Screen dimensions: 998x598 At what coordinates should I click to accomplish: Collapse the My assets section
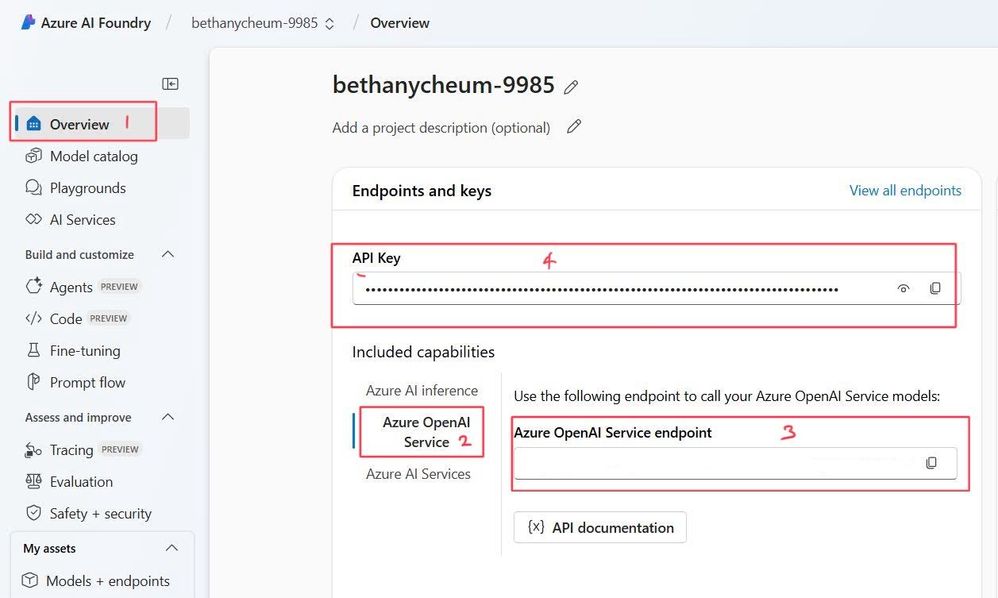pos(172,548)
